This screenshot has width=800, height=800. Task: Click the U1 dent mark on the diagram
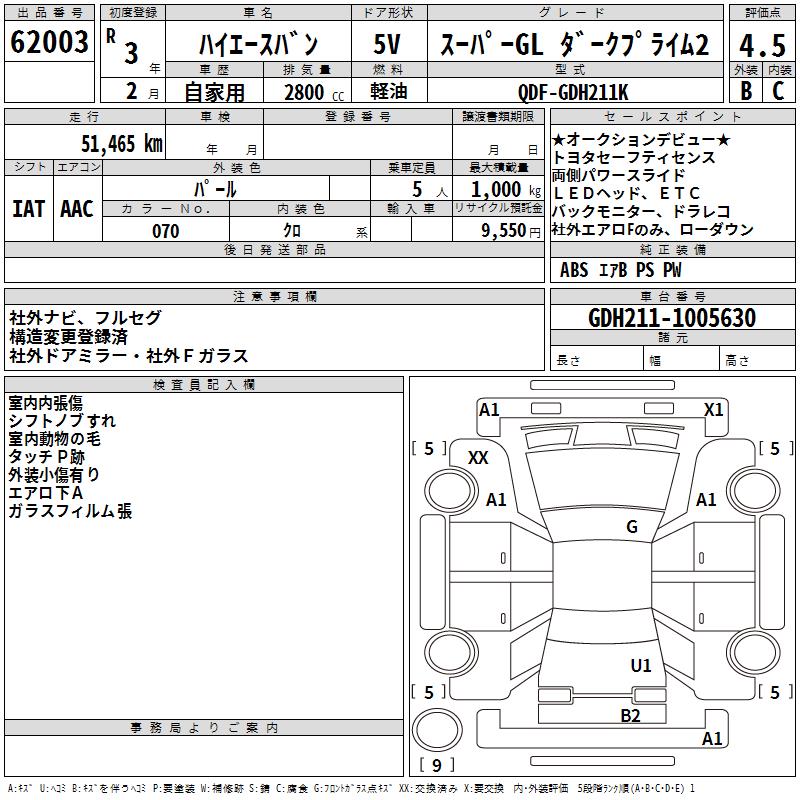pyautogui.click(x=641, y=665)
